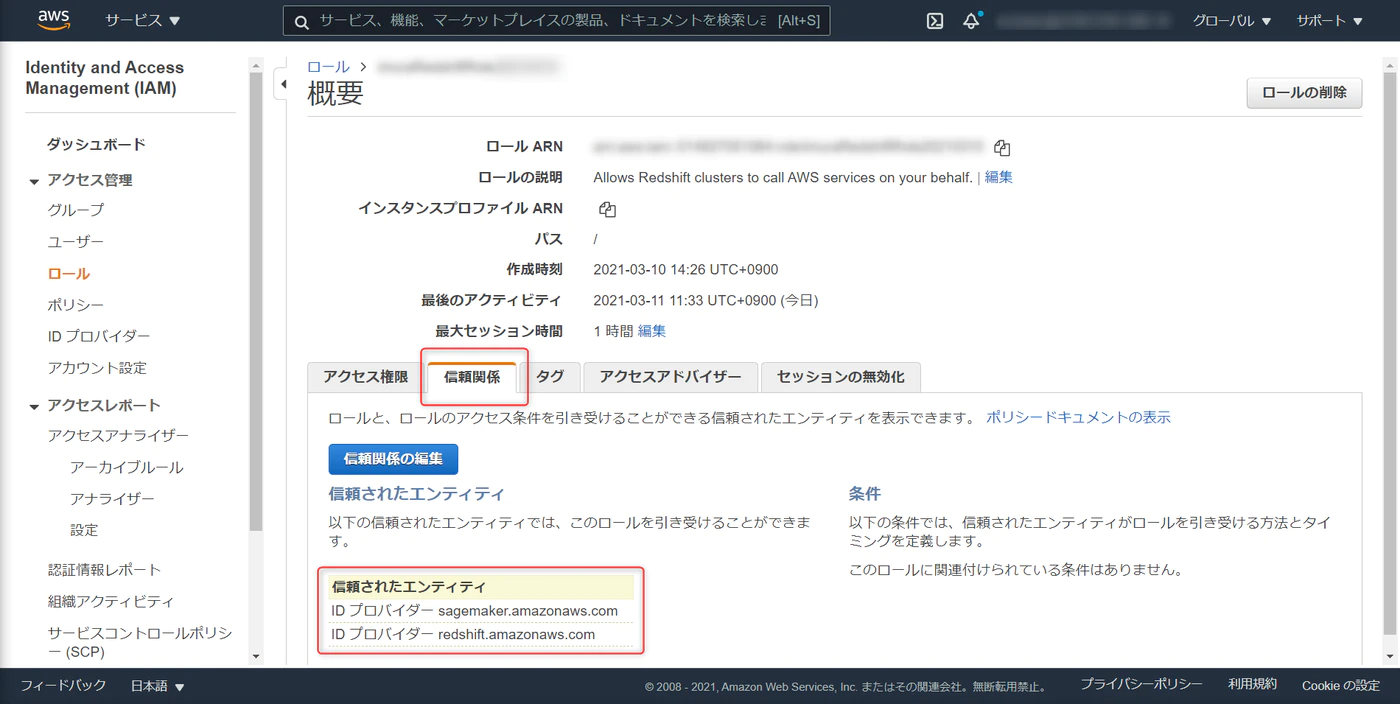The height and width of the screenshot is (704, 1400).
Task: Edit the role description link
Action: 999,177
